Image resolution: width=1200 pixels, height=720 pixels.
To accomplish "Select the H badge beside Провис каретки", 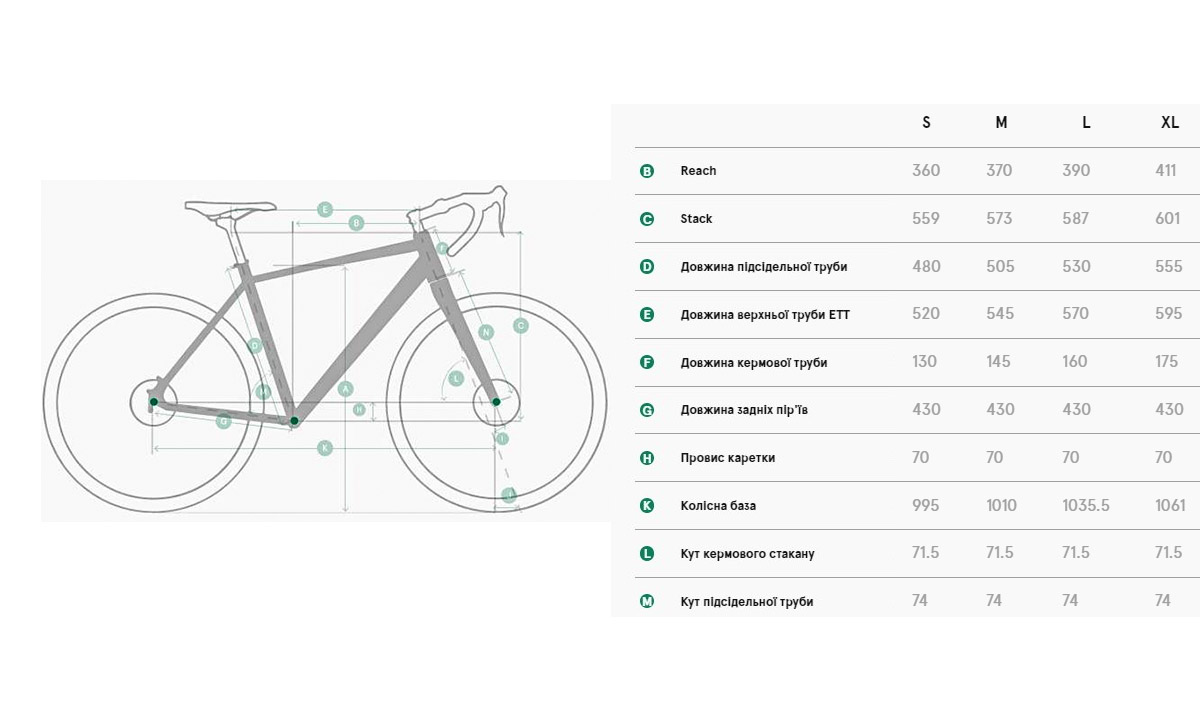I will 647,458.
